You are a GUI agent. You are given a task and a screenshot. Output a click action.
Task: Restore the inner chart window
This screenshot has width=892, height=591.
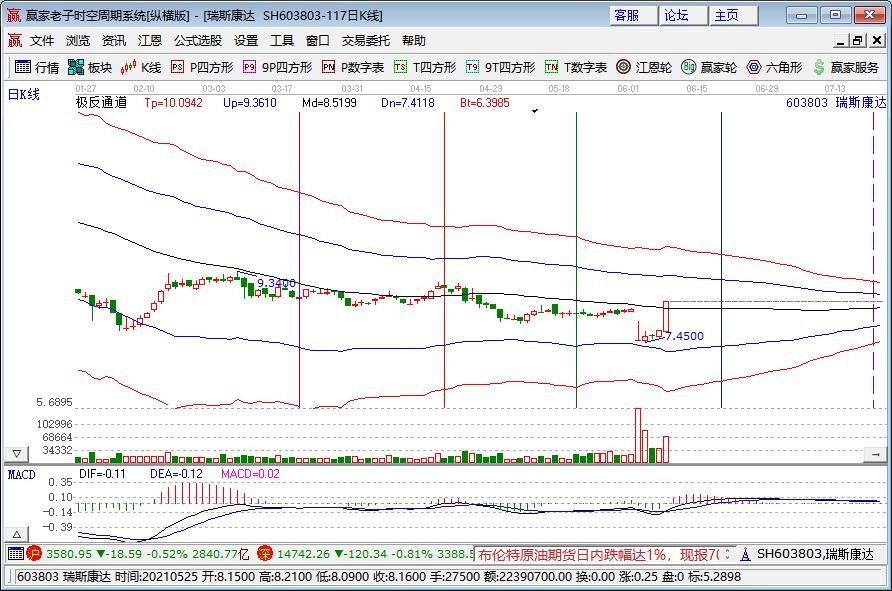[x=858, y=40]
